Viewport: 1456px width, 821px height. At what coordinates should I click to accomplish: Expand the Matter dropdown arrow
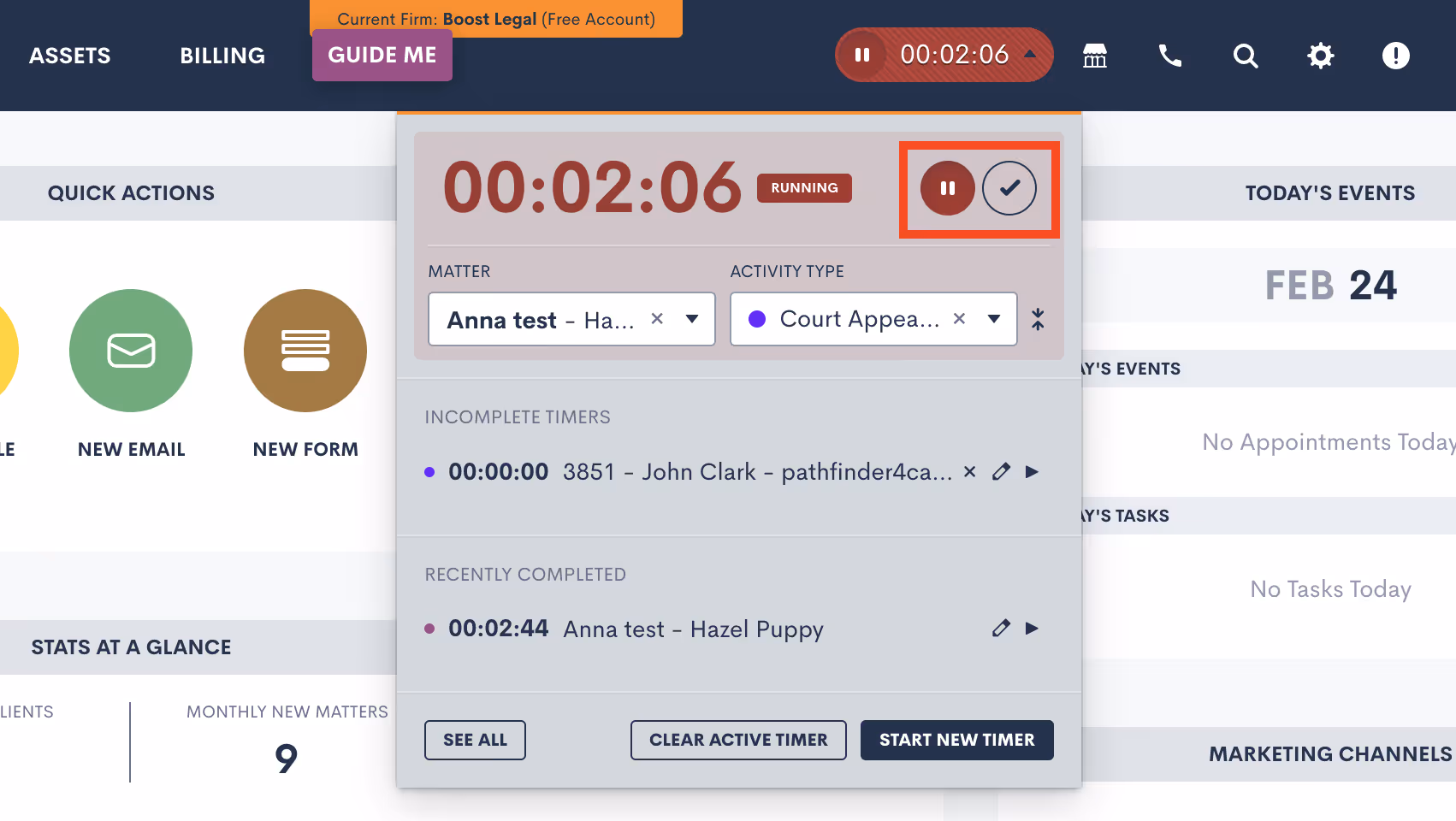coord(692,319)
